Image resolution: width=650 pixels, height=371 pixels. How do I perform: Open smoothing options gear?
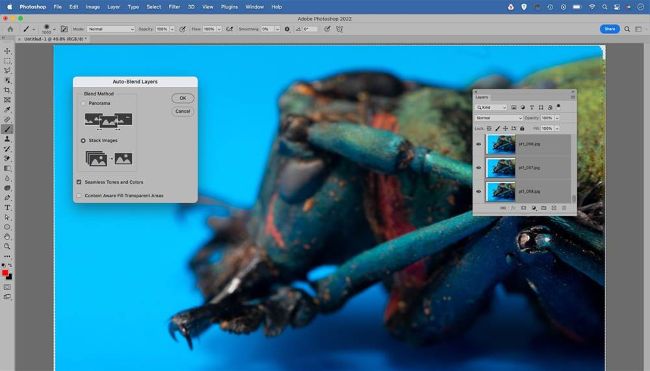click(x=287, y=29)
